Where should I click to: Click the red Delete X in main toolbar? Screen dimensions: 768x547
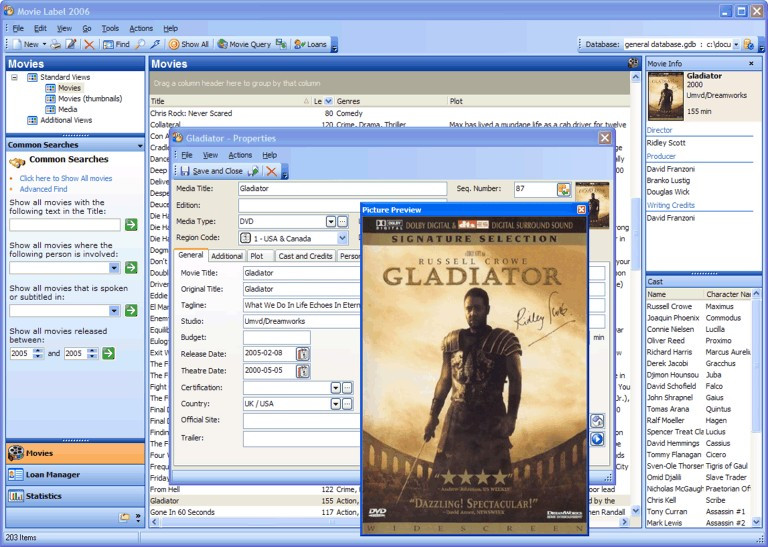pyautogui.click(x=89, y=45)
